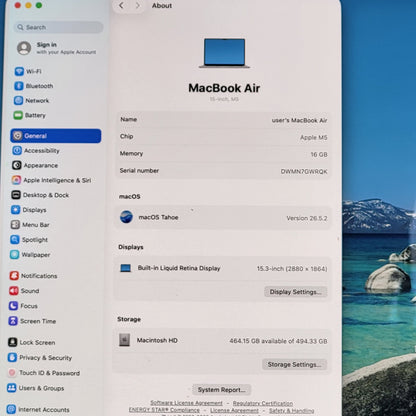The image size is (416, 416).
Task: Open the Battery icon in sidebar
Action: pos(18,115)
